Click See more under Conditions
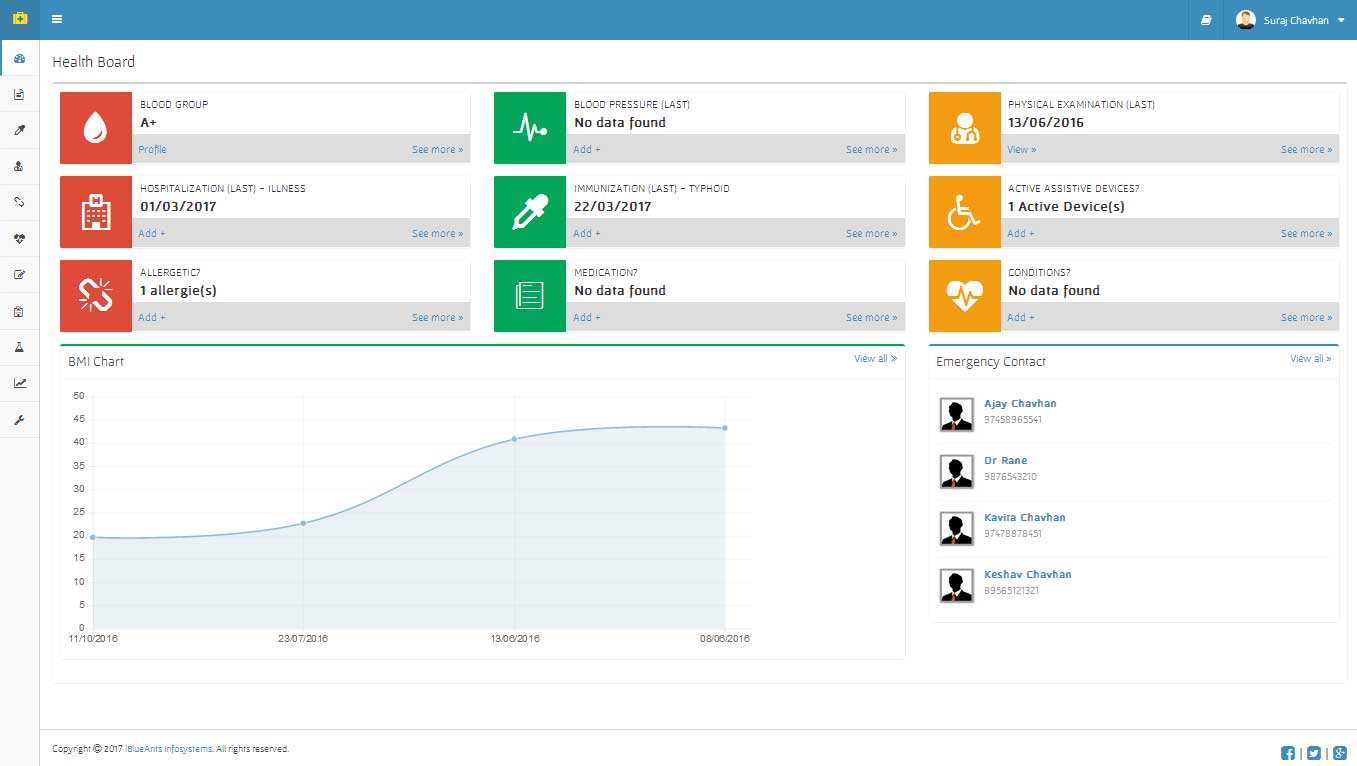Image resolution: width=1357 pixels, height=766 pixels. pos(1306,318)
